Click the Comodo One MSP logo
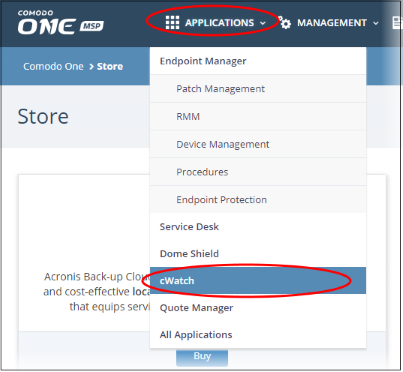 pos(60,22)
